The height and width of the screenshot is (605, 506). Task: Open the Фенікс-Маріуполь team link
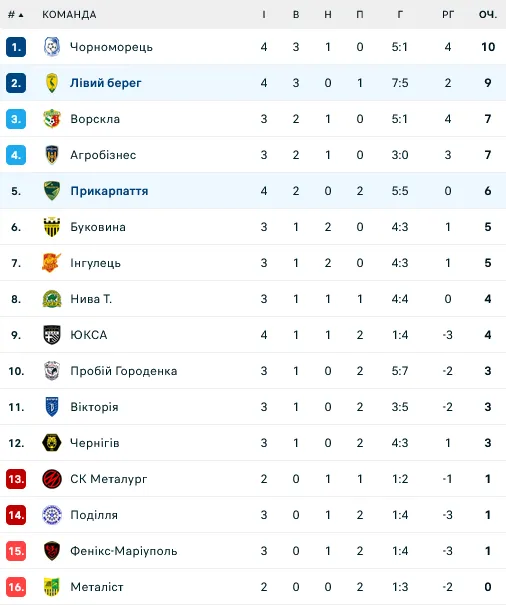[124, 551]
